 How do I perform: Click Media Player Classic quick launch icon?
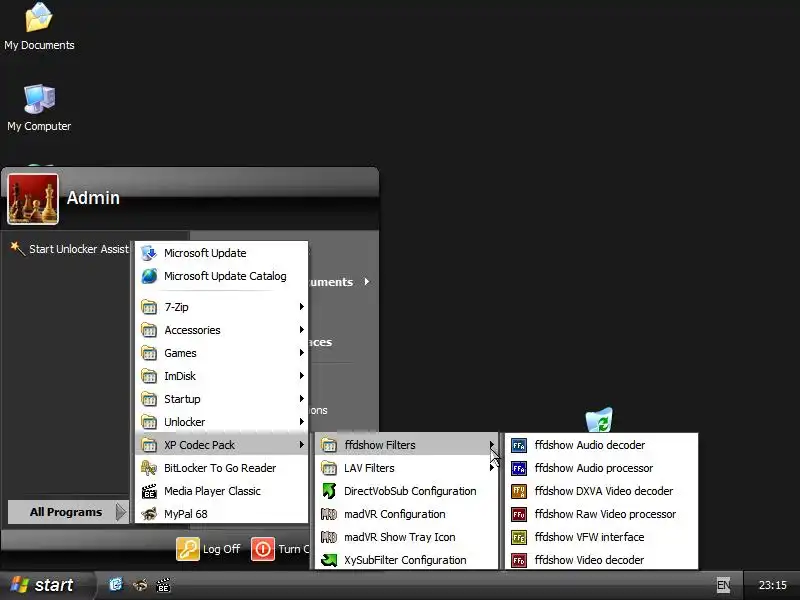(x=163, y=585)
